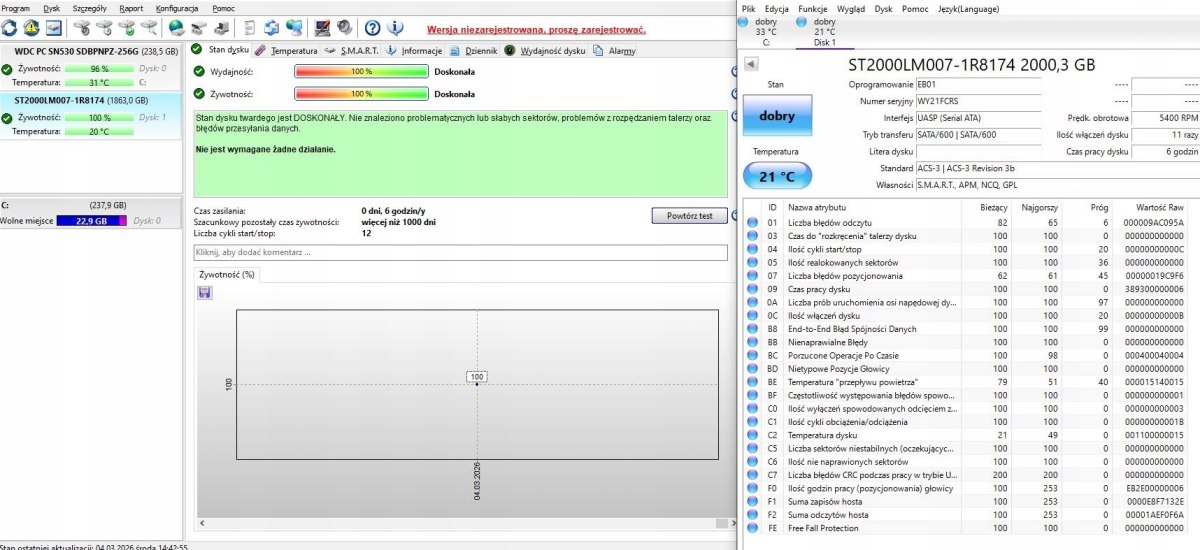Save the health chart using floppy icon
Viewport: 1200px width, 550px height.
point(205,292)
